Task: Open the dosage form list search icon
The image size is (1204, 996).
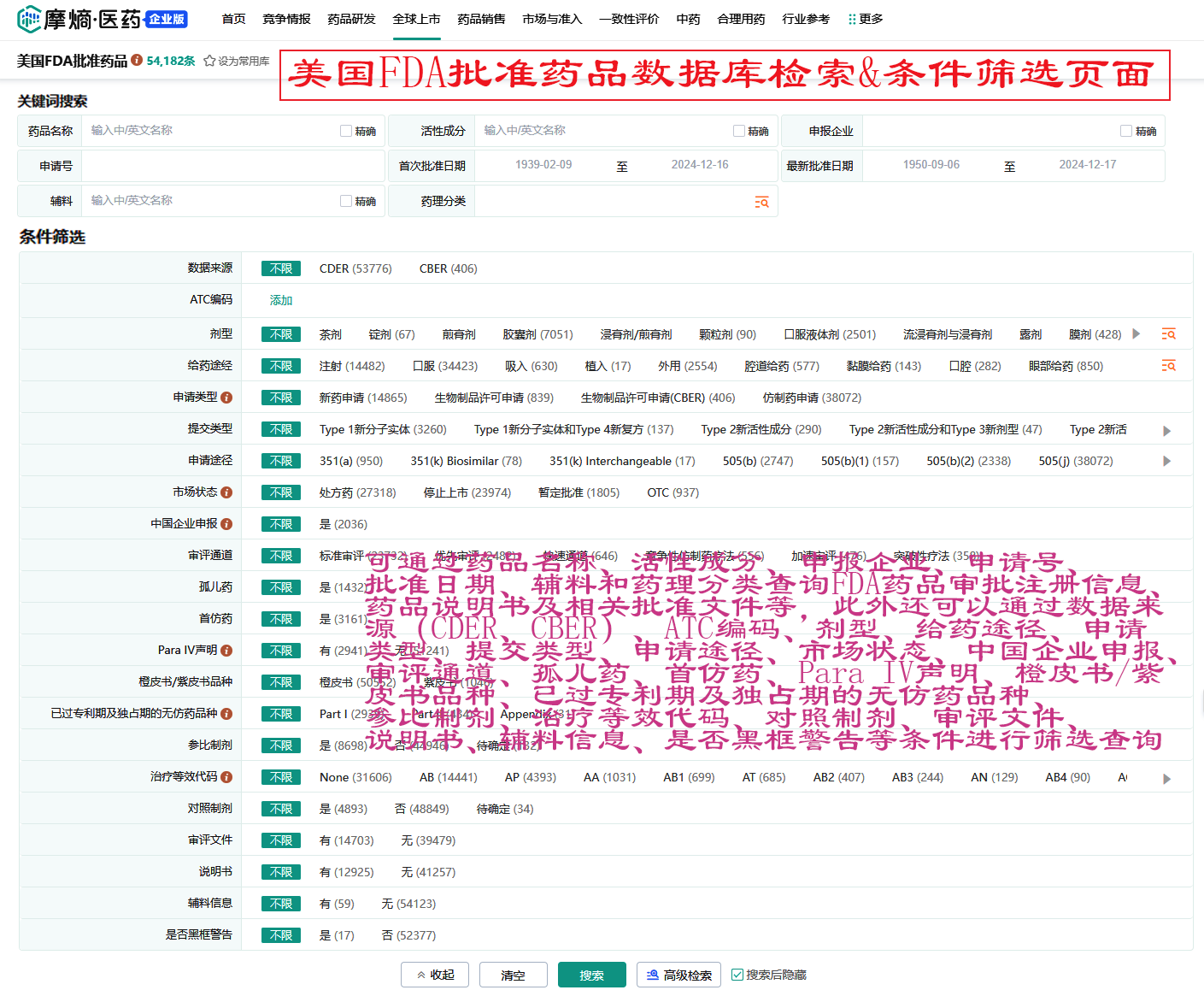Action: point(1168,334)
